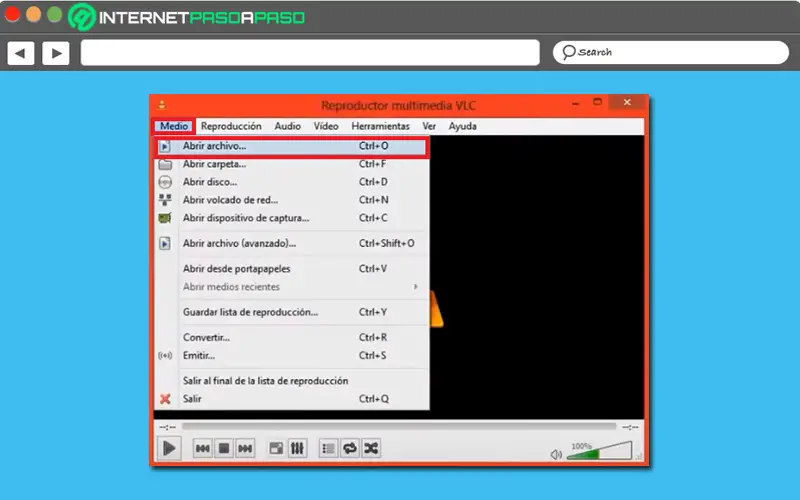Click the playback seek bar
This screenshot has height=500, width=800.
tap(399, 426)
